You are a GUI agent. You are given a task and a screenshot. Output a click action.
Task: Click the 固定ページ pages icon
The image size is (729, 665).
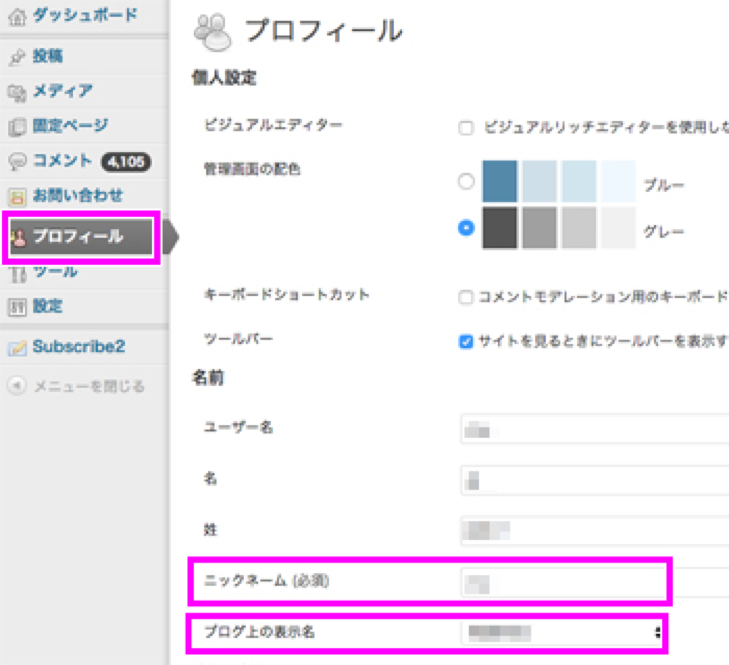(x=16, y=127)
